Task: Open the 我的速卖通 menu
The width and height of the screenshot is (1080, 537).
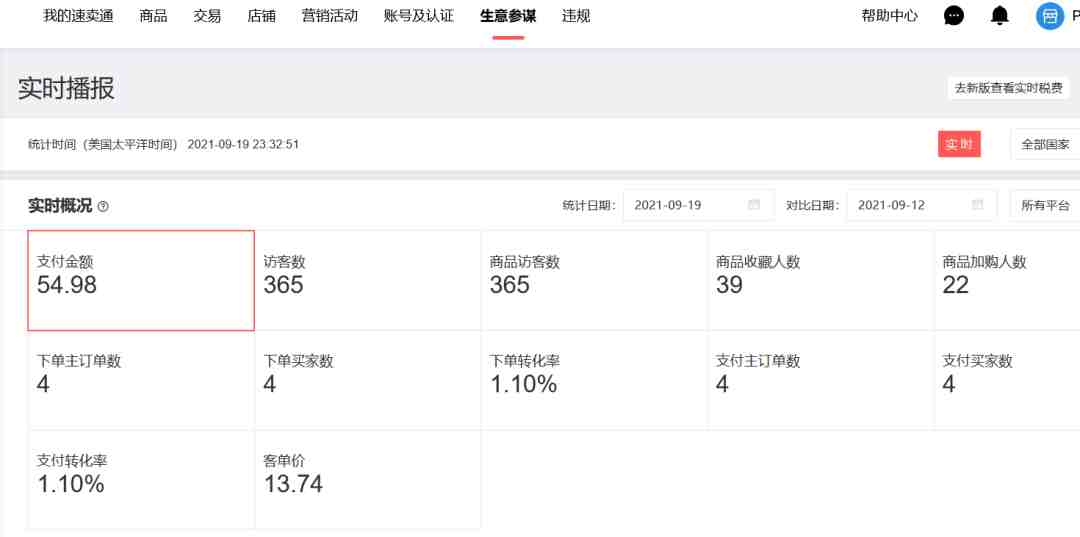Action: 78,16
